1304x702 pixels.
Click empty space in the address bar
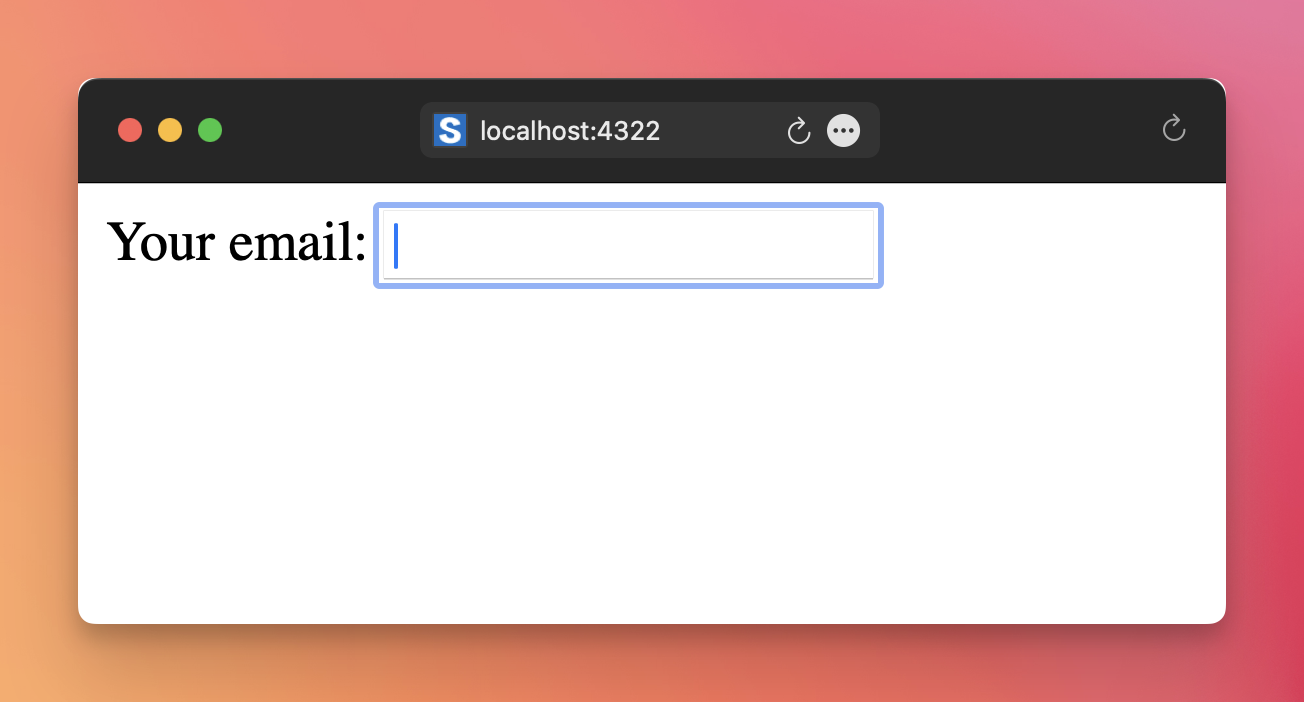(720, 130)
